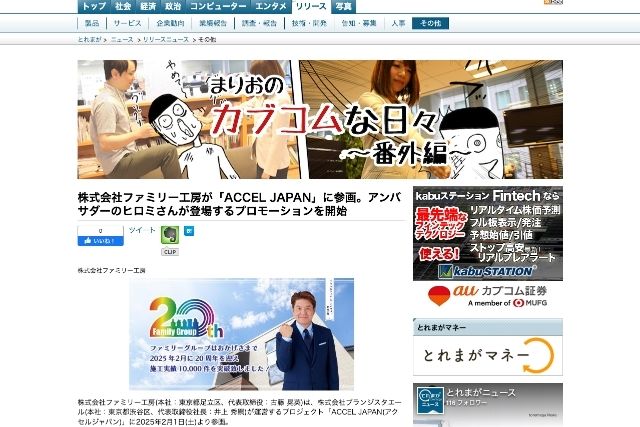This screenshot has height=427, width=640.
Task: Click the kabu STATION logo in the ad
Action: pos(487,271)
